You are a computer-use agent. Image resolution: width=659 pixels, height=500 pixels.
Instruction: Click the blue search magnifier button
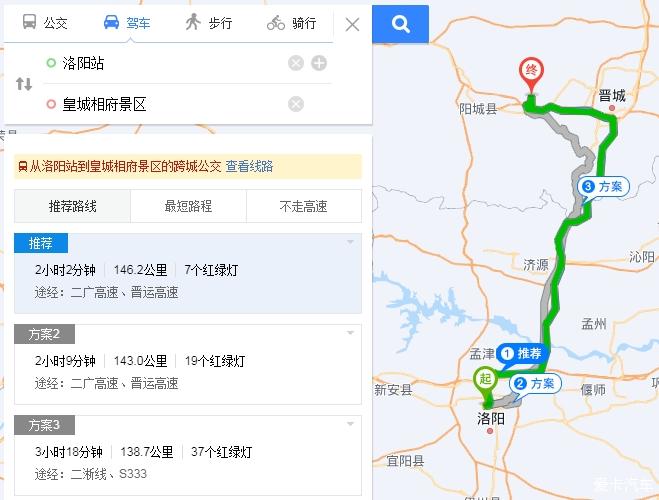tap(400, 24)
